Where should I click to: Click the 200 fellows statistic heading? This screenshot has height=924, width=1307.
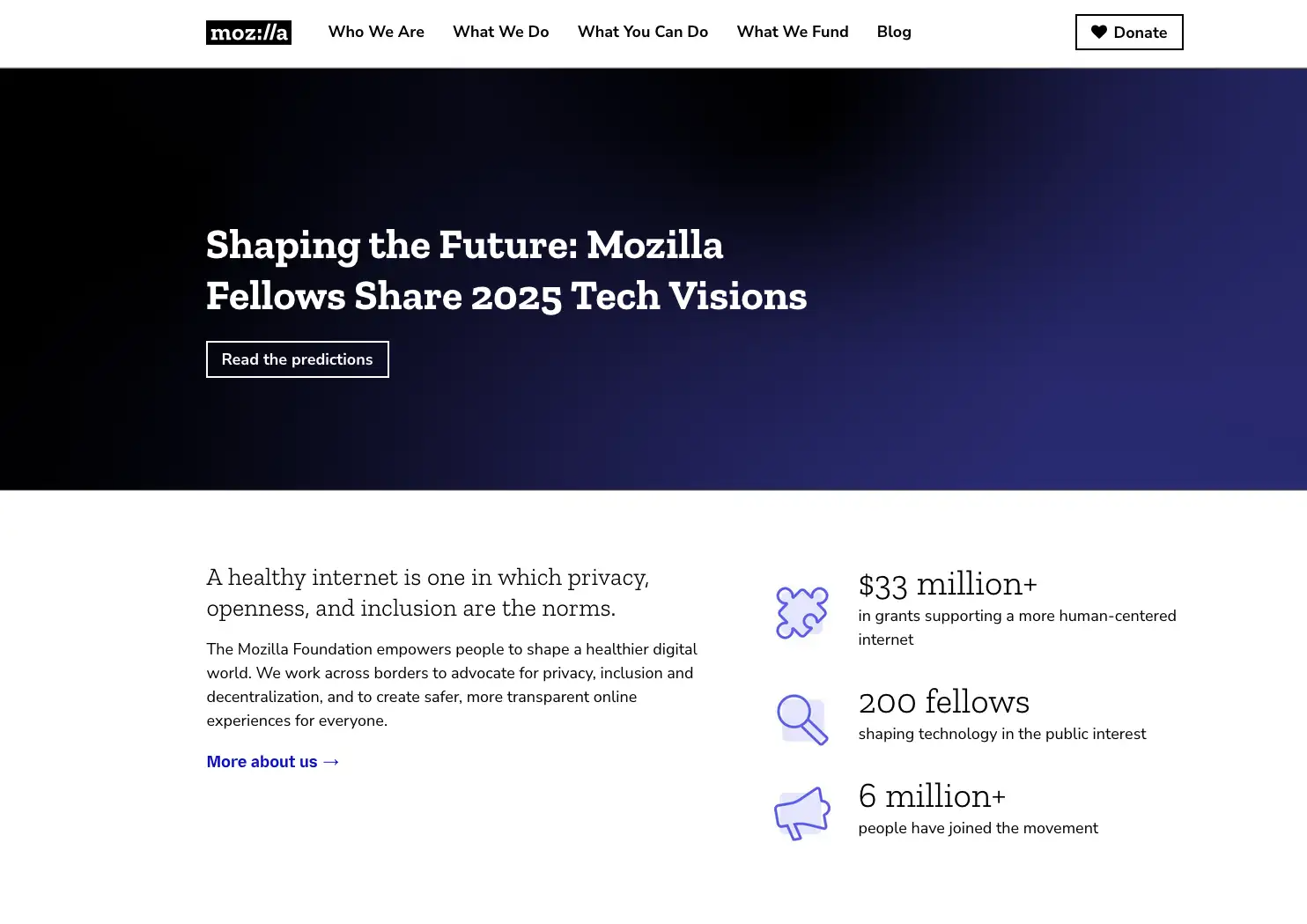point(944,702)
